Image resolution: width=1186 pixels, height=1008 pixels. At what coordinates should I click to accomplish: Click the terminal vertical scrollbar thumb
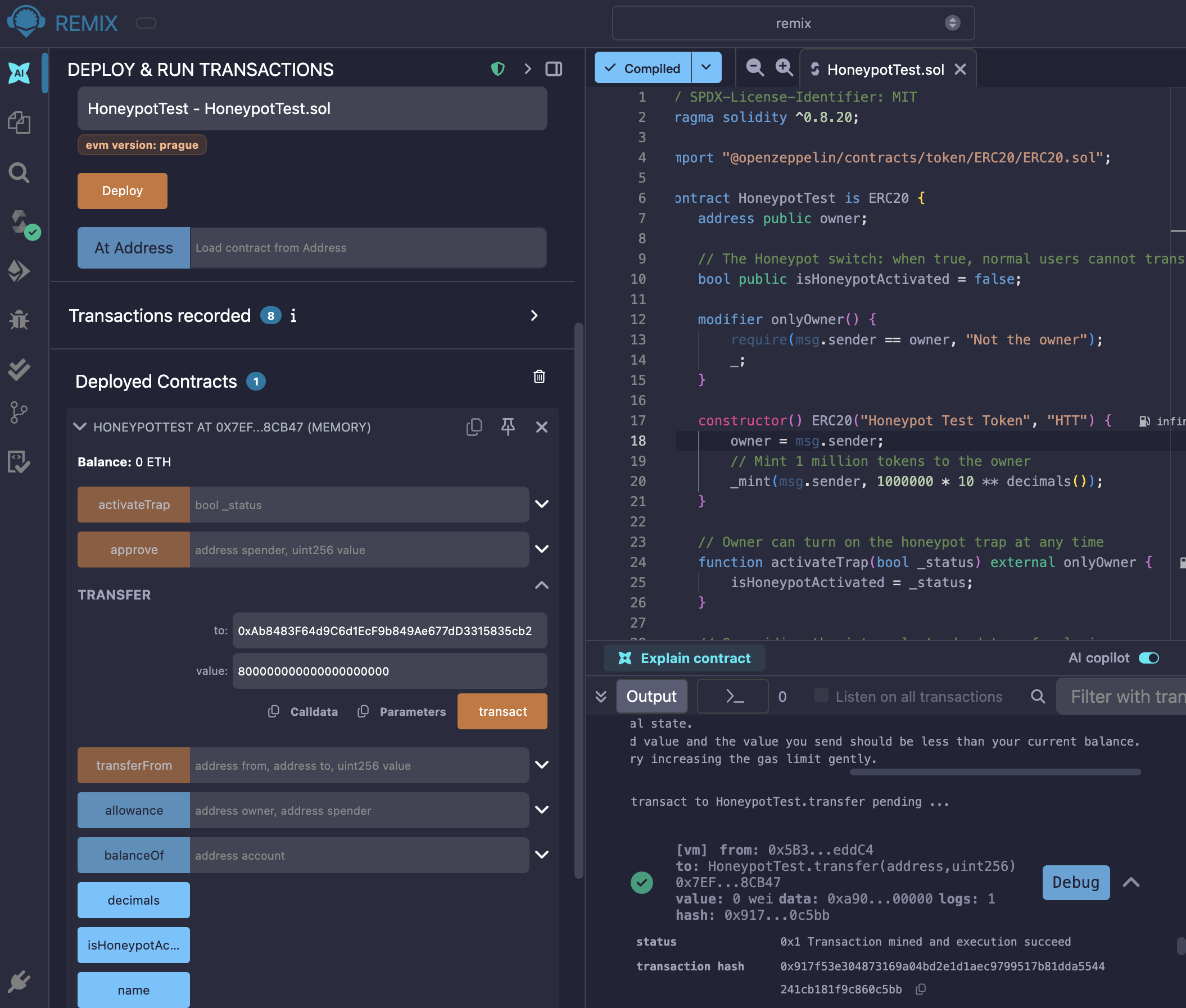click(1181, 946)
